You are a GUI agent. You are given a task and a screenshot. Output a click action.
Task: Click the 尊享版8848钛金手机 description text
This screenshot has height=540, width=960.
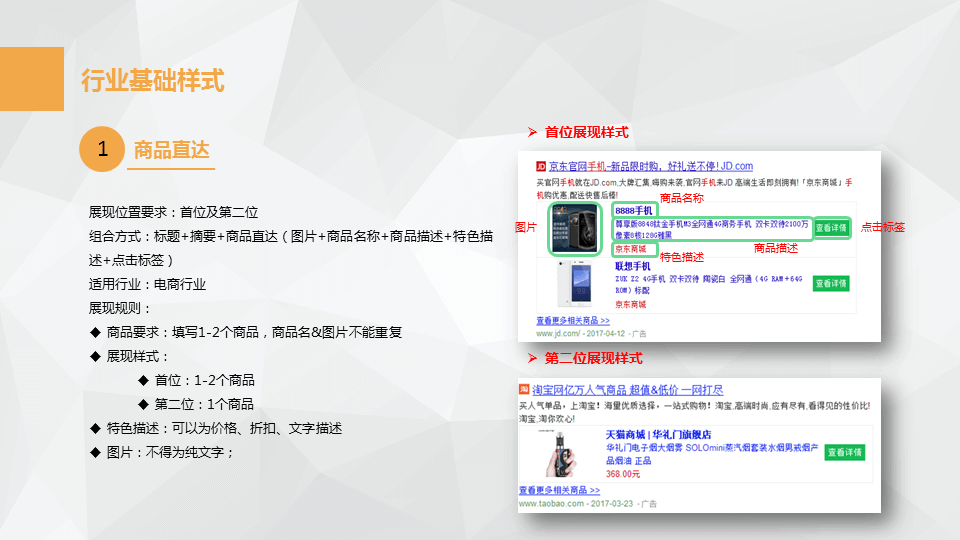pos(711,229)
